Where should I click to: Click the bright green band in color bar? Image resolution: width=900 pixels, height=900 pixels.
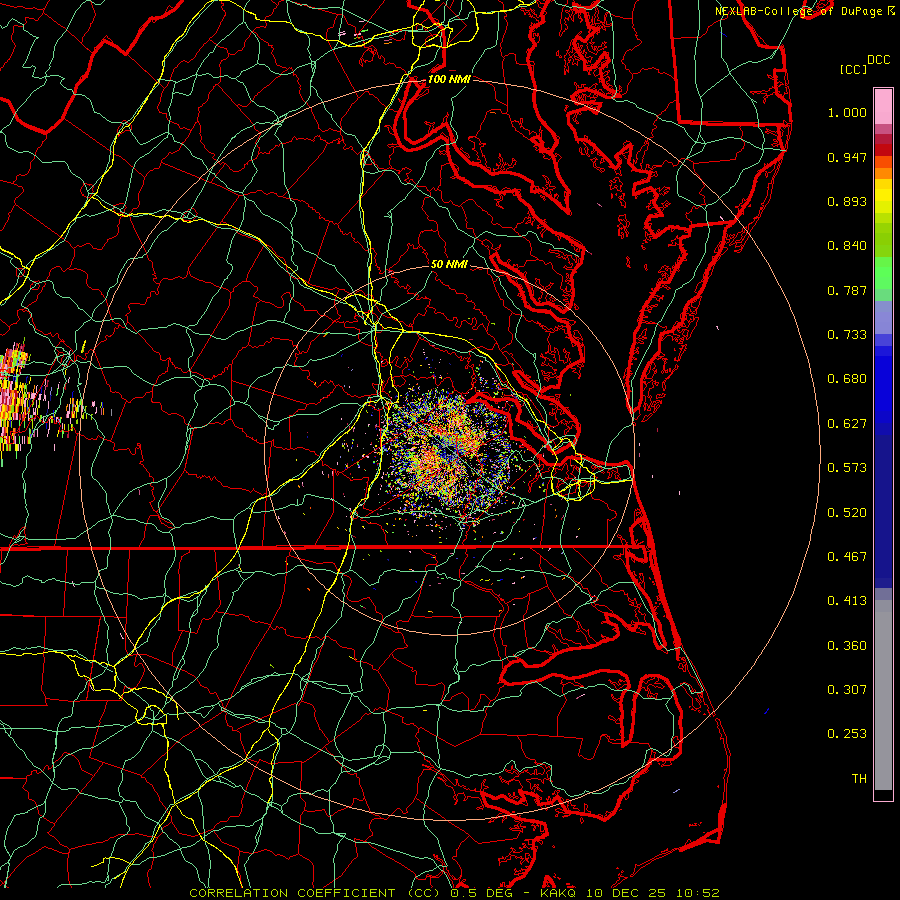(883, 273)
